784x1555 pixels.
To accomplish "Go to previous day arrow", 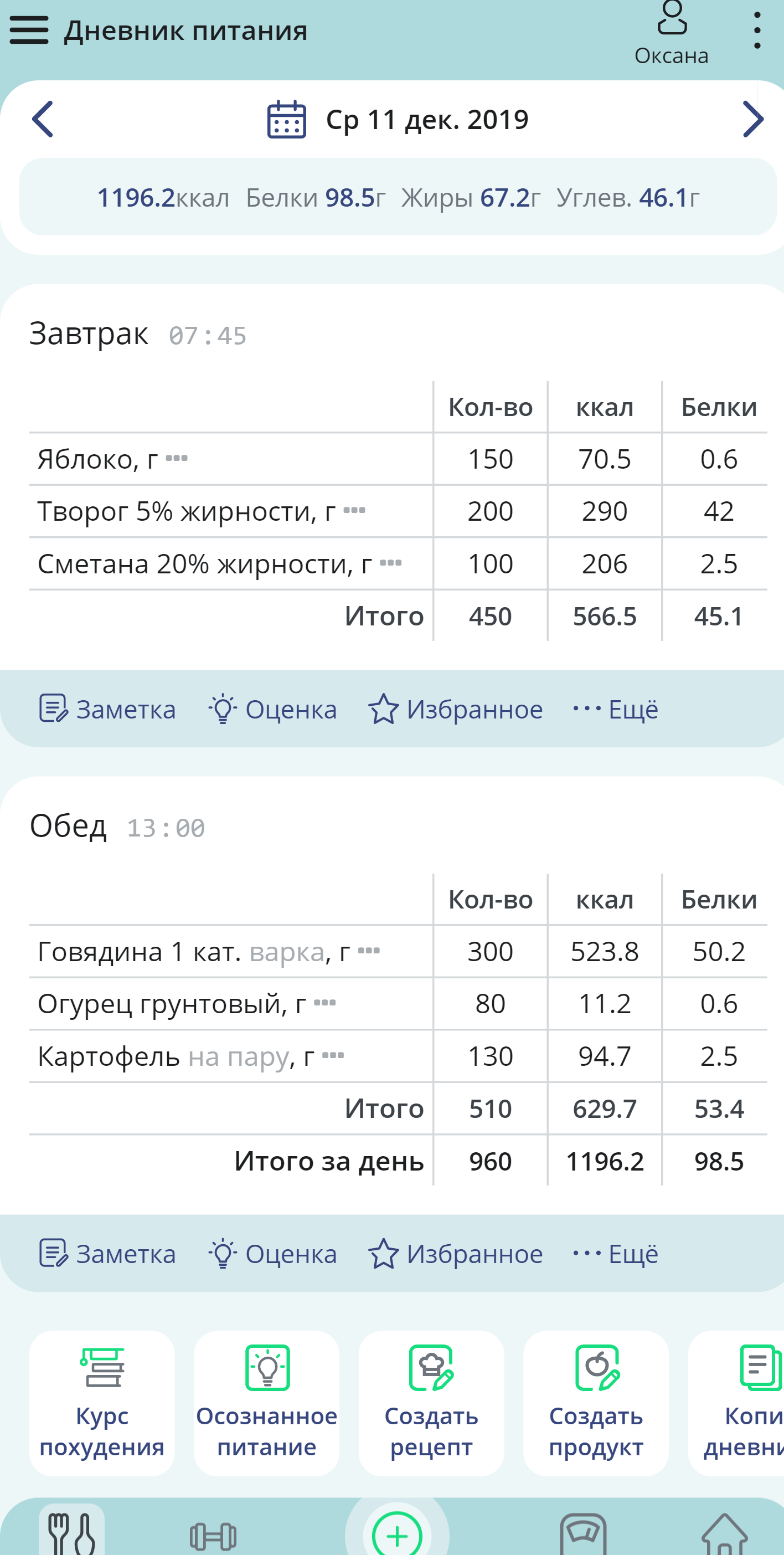I will [42, 119].
